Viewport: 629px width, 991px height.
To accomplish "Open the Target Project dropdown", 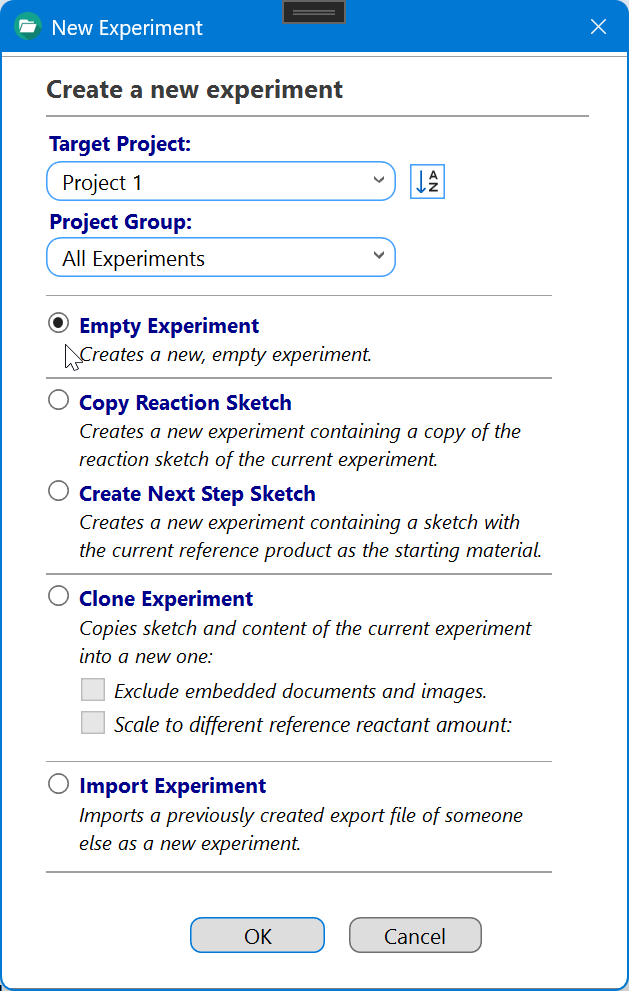I will pos(220,182).
